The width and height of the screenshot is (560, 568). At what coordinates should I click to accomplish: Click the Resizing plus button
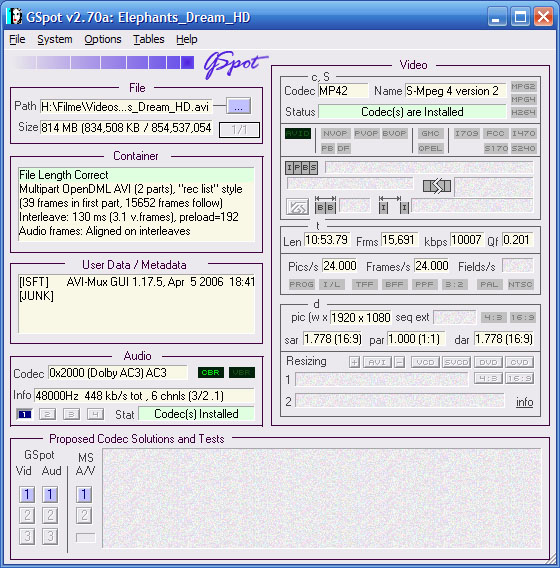tap(354, 362)
